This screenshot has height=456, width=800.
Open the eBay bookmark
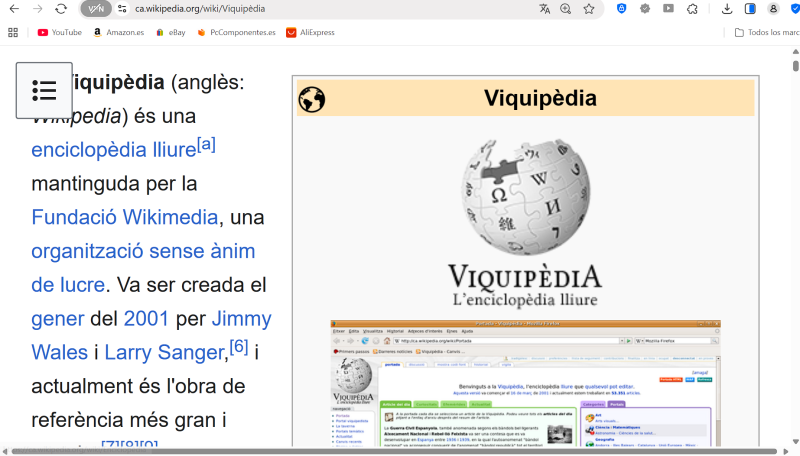pos(170,32)
